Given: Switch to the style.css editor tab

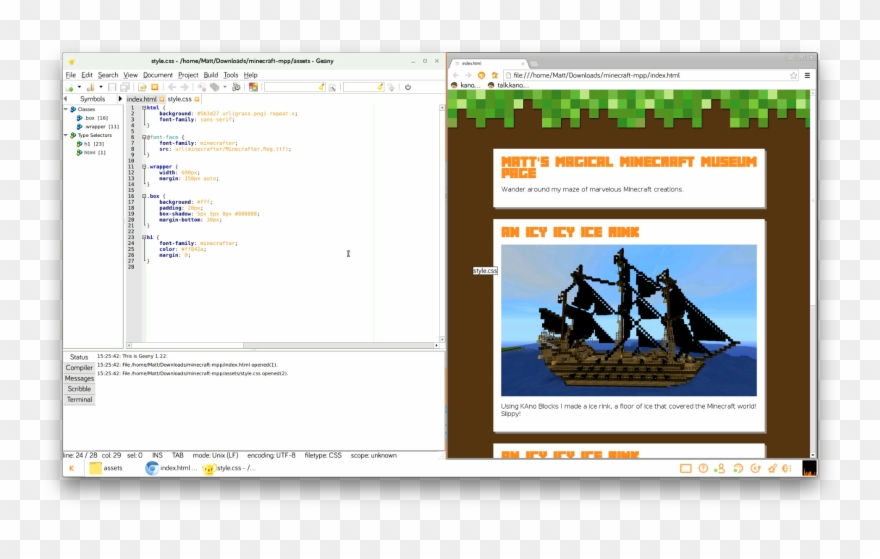Looking at the screenshot, I should pos(180,99).
